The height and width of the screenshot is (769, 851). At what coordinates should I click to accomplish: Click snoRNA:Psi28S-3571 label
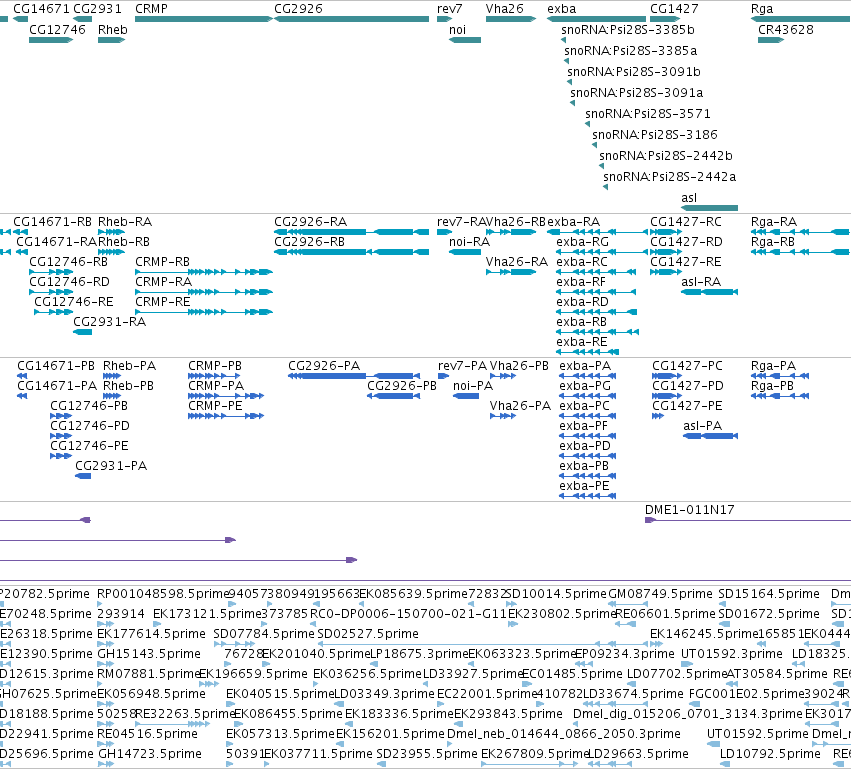coord(648,114)
